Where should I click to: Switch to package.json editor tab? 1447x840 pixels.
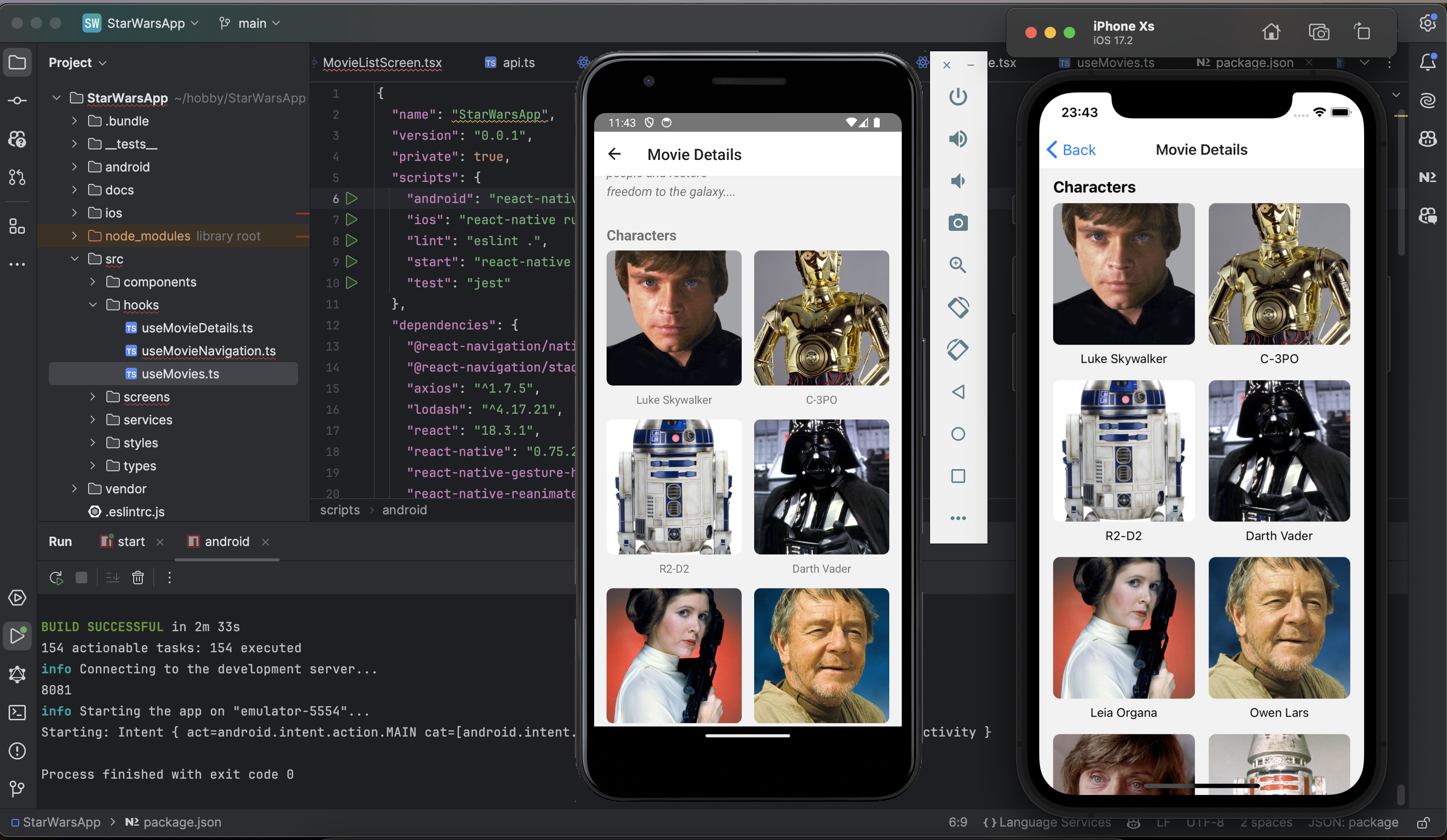[x=1245, y=63]
